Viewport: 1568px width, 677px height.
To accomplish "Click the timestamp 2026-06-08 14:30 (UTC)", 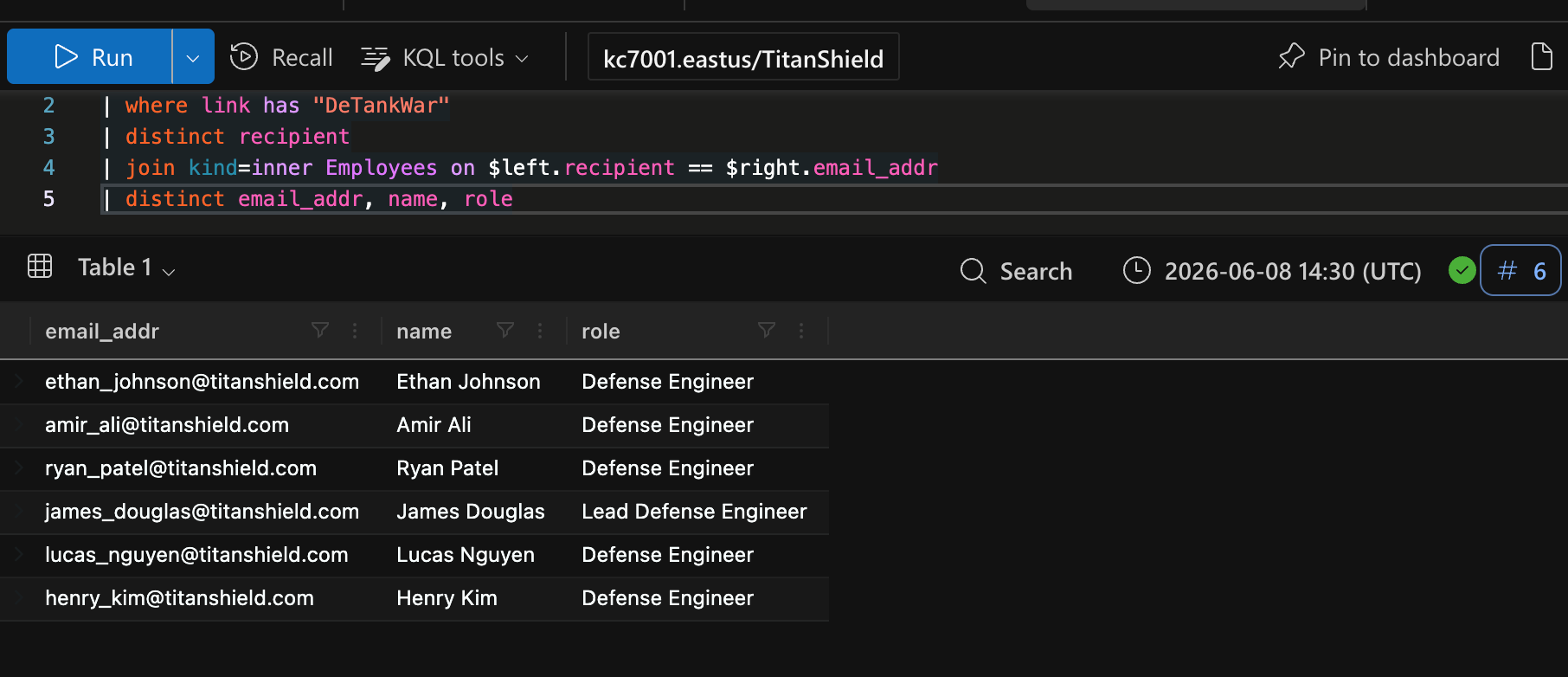I will coord(1293,271).
